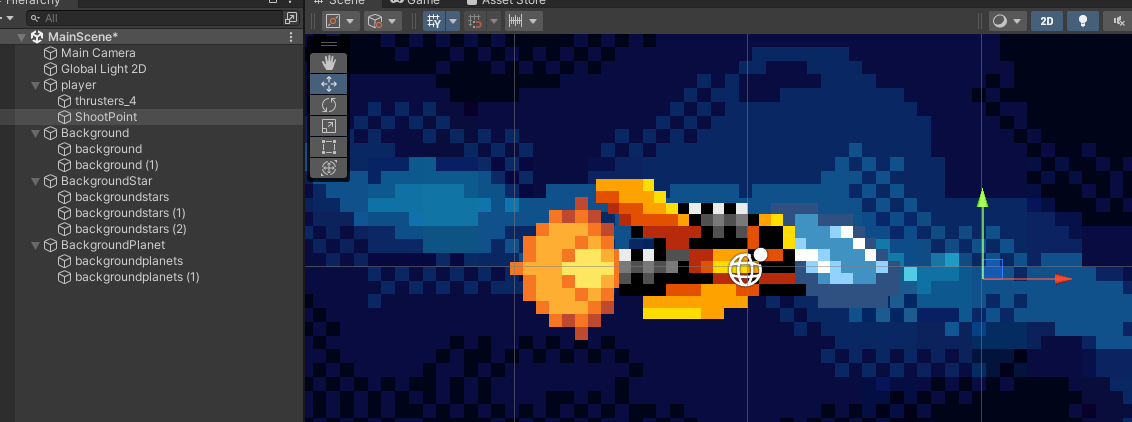
Task: Select the Hand view tool
Action: click(x=328, y=63)
